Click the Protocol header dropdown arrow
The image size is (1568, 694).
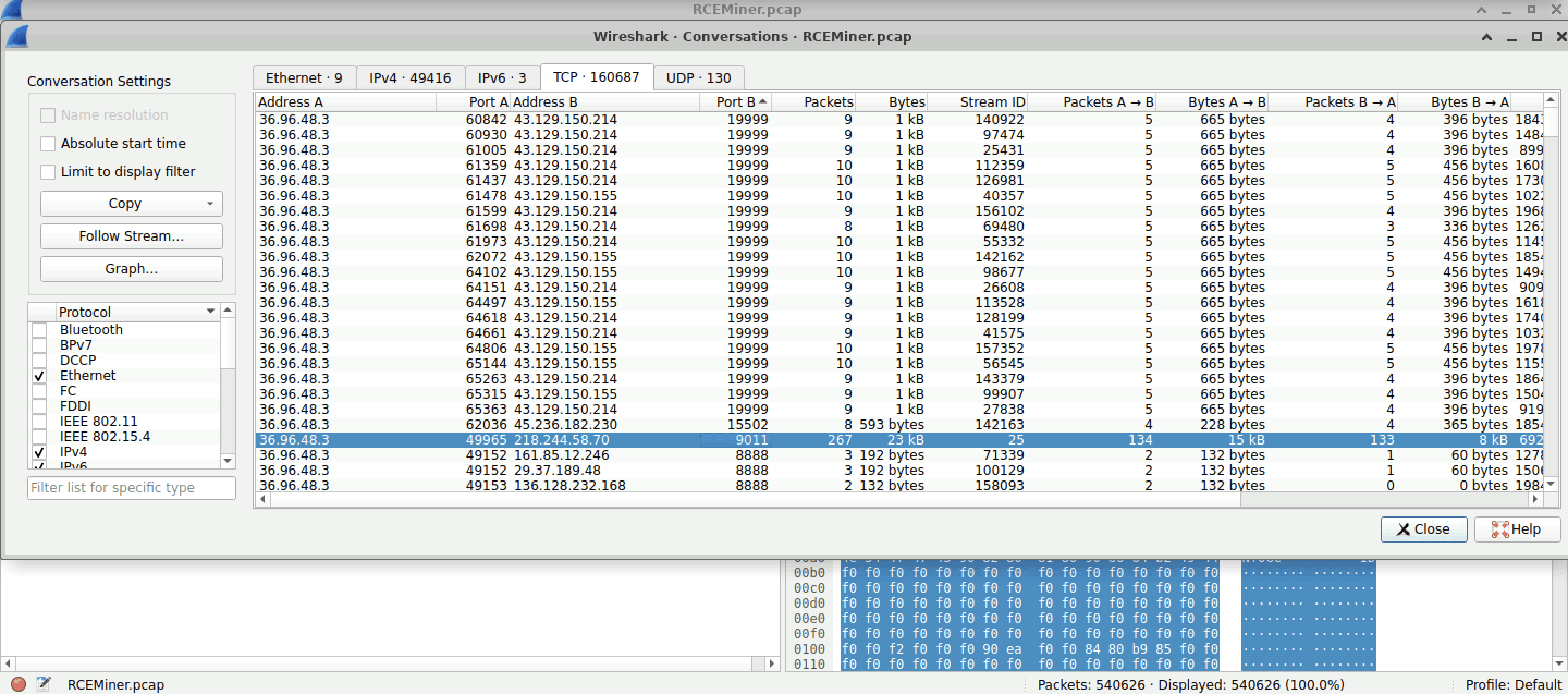[x=211, y=311]
